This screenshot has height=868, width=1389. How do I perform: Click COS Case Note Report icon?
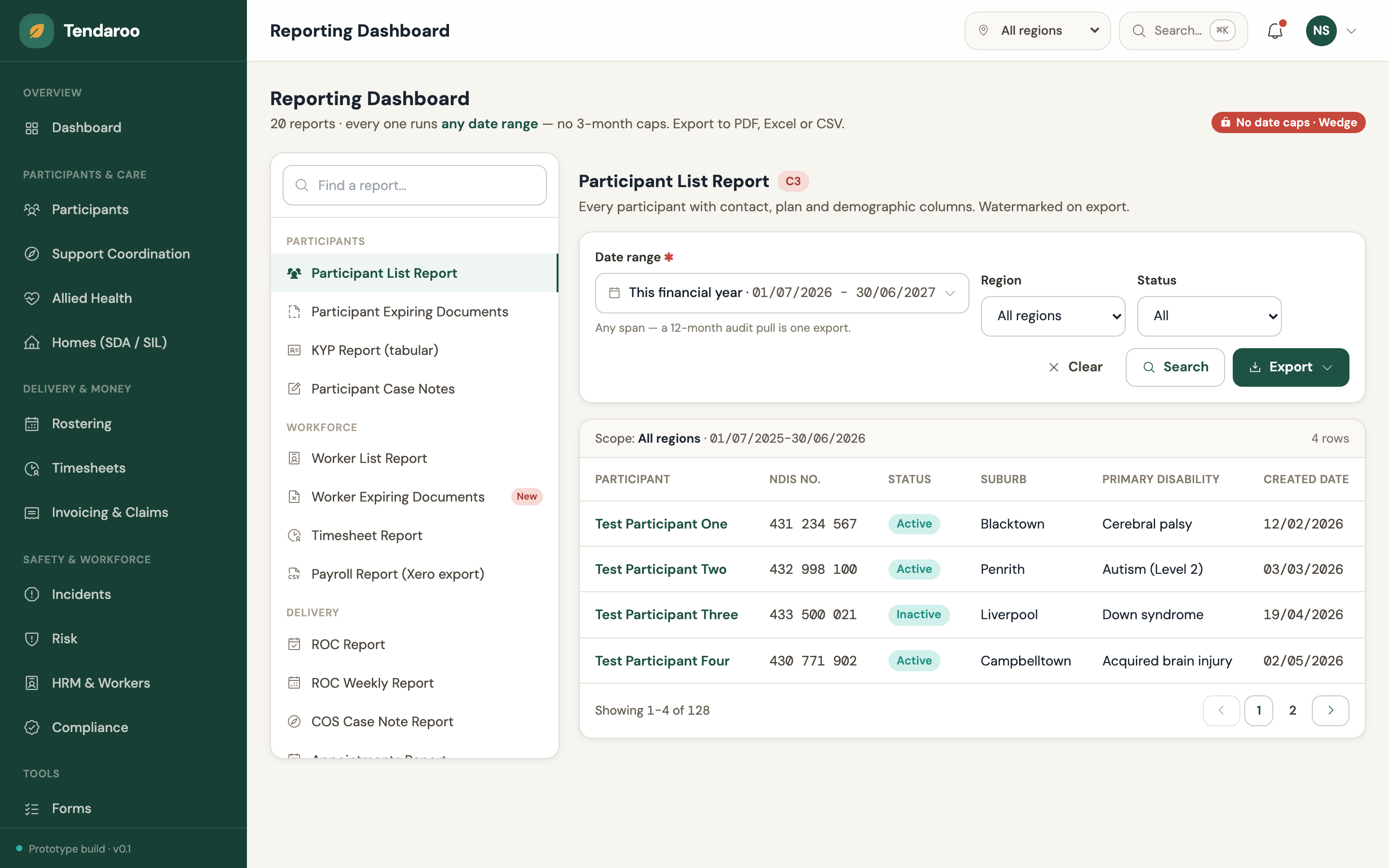tap(294, 721)
